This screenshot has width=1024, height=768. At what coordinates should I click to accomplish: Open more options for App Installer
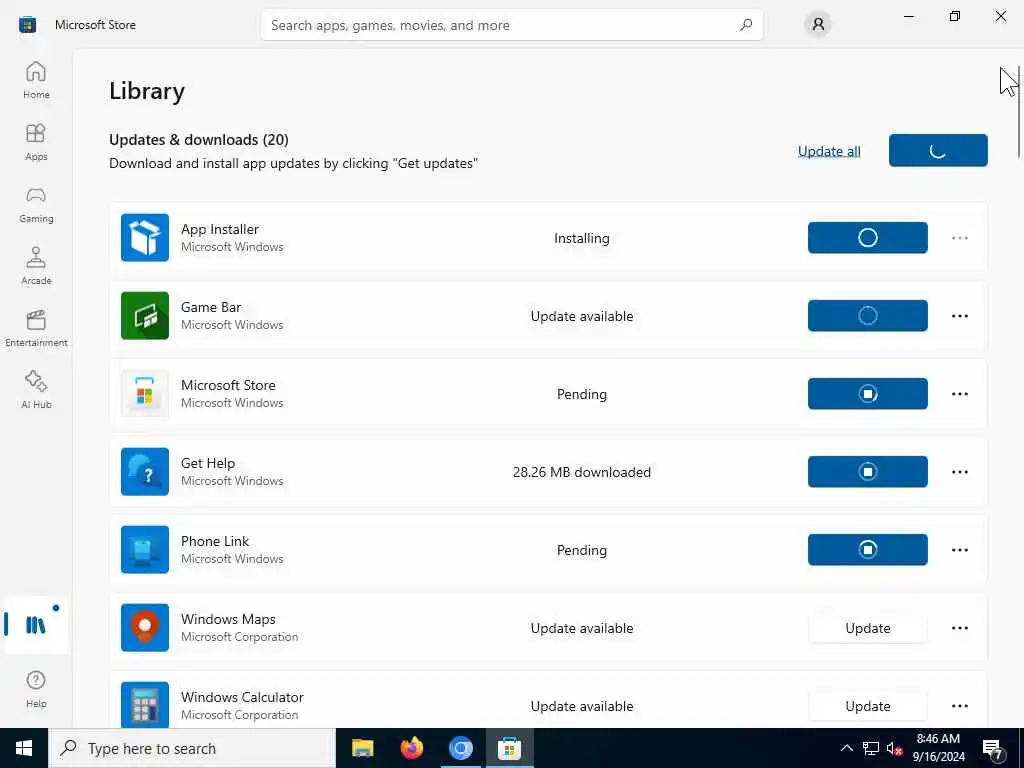[959, 238]
